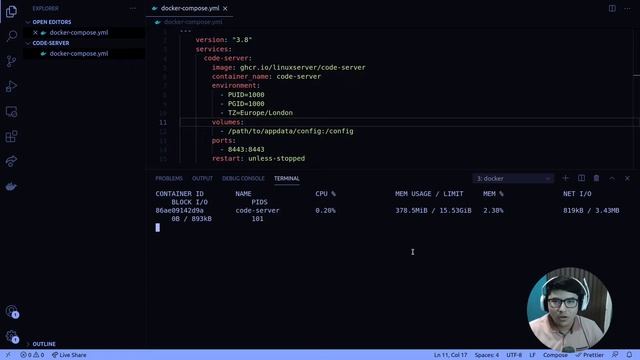Click the errors and warnings status counter
640x360 pixels.
32,355
